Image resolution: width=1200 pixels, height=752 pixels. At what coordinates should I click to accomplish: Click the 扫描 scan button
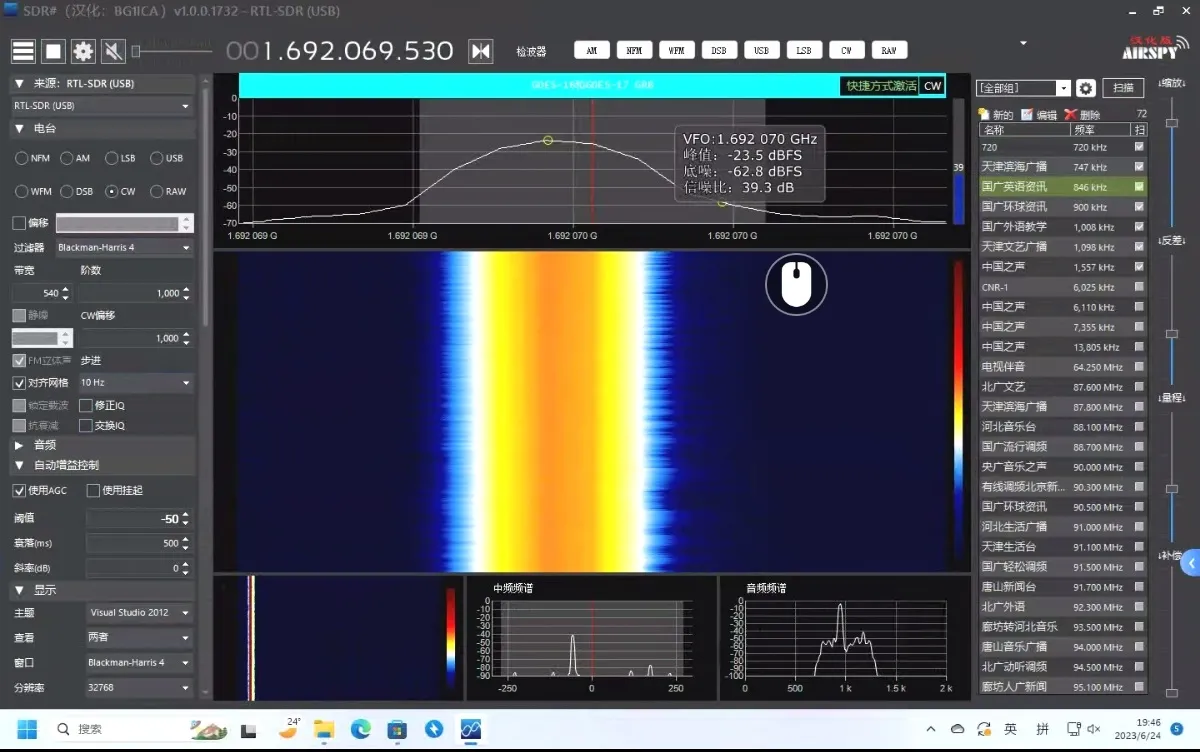pyautogui.click(x=1122, y=88)
